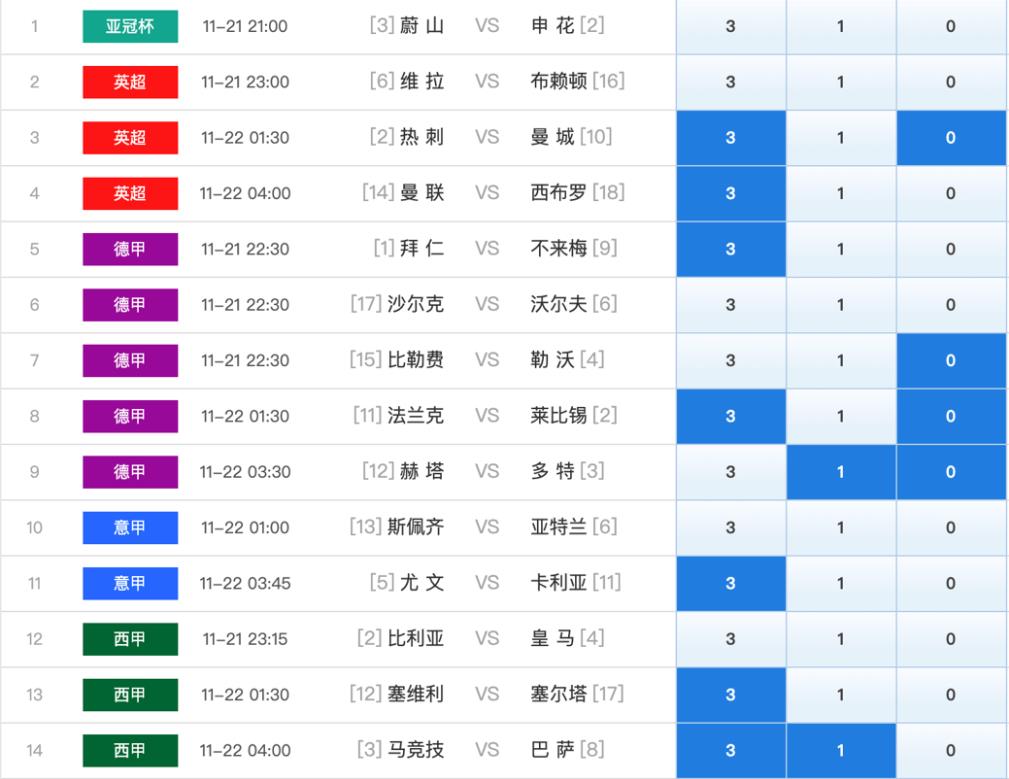Select draw (1) for 塞维利 vs 塞尔塔

841,695
